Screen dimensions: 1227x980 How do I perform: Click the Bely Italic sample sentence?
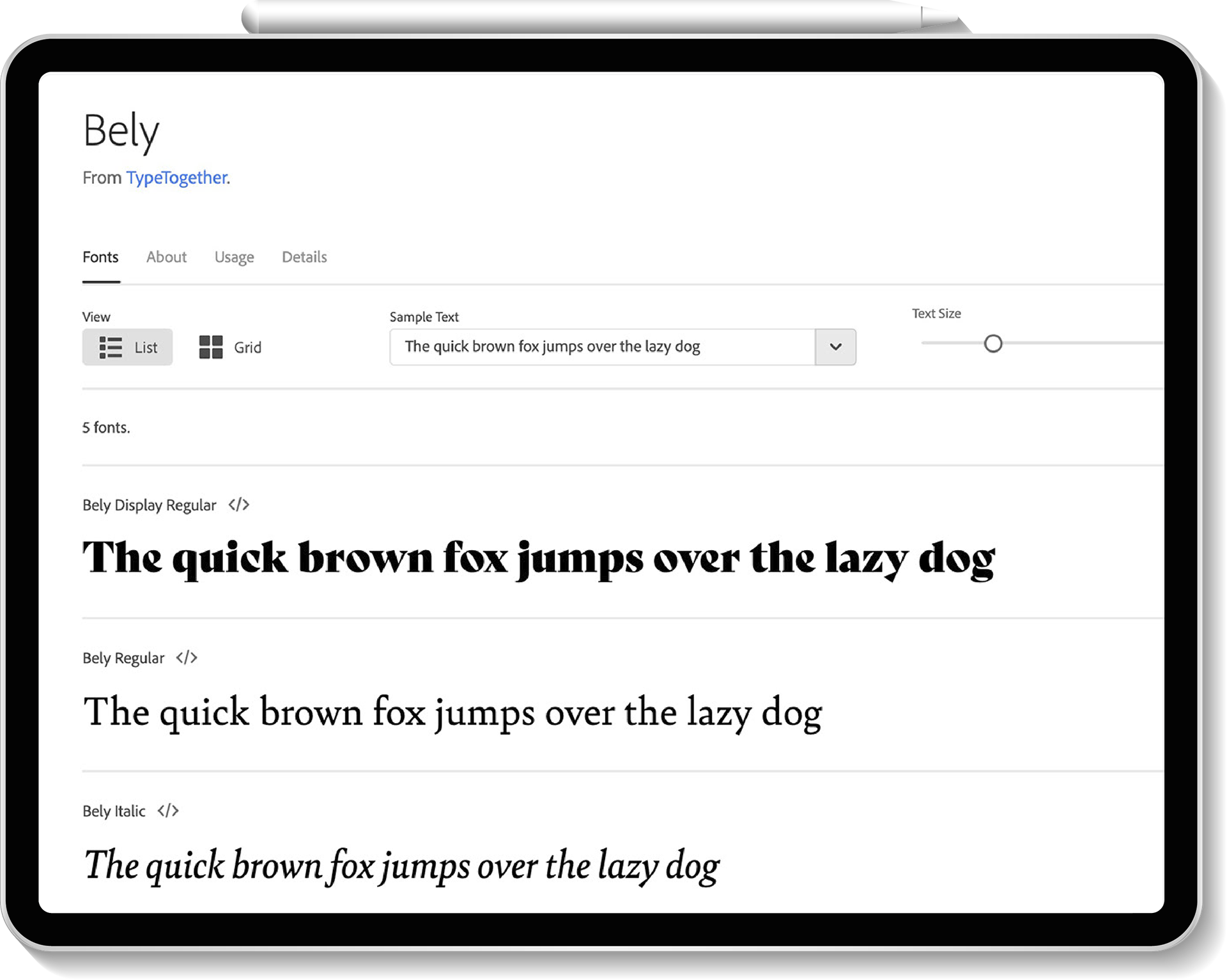pos(401,866)
